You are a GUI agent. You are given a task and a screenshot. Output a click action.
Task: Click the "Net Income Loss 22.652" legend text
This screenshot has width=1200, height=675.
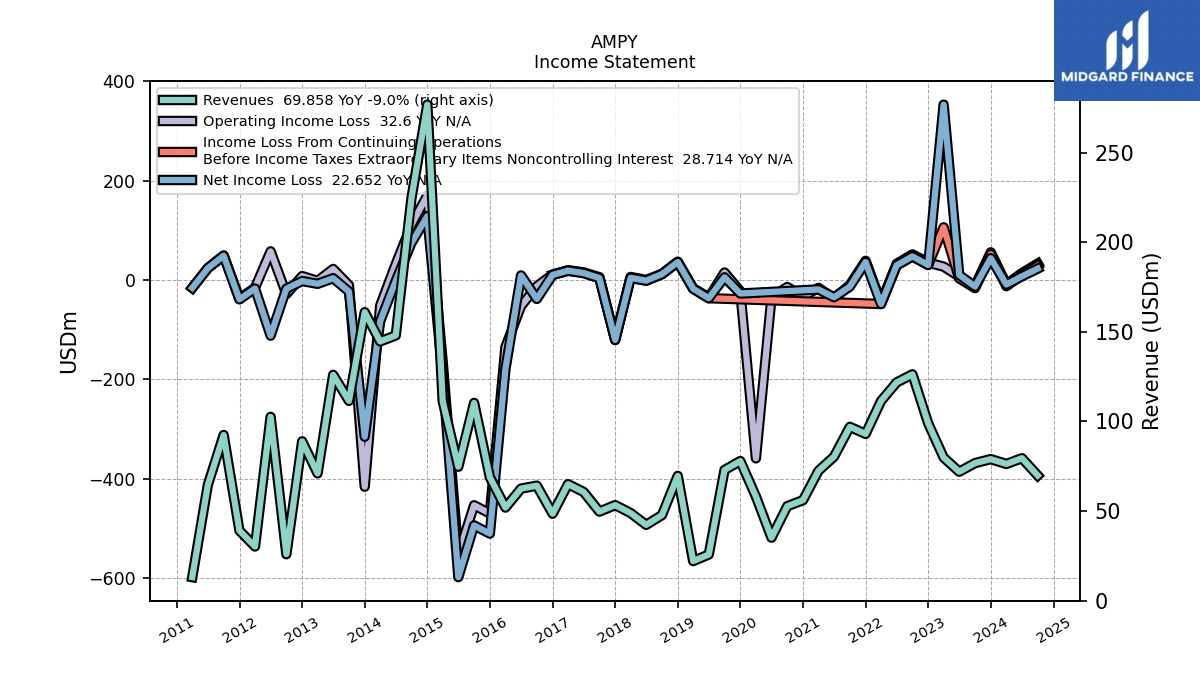pyautogui.click(x=321, y=181)
